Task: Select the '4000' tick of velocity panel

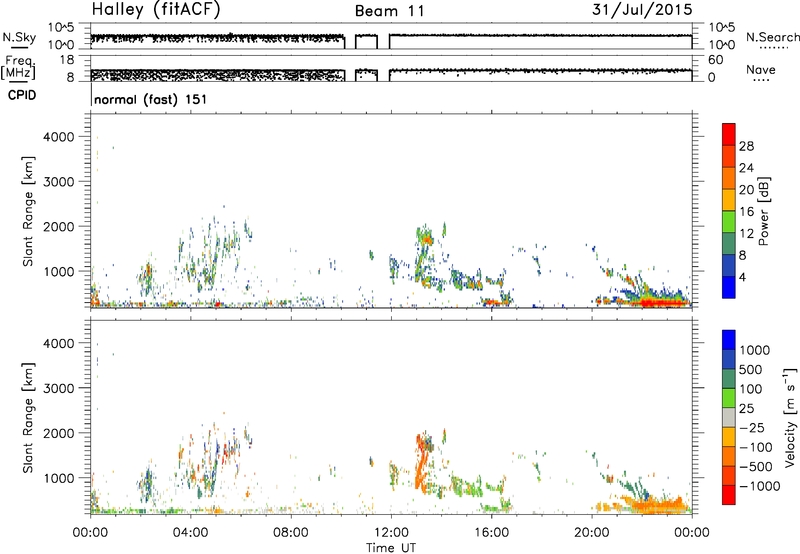Action: (59, 343)
